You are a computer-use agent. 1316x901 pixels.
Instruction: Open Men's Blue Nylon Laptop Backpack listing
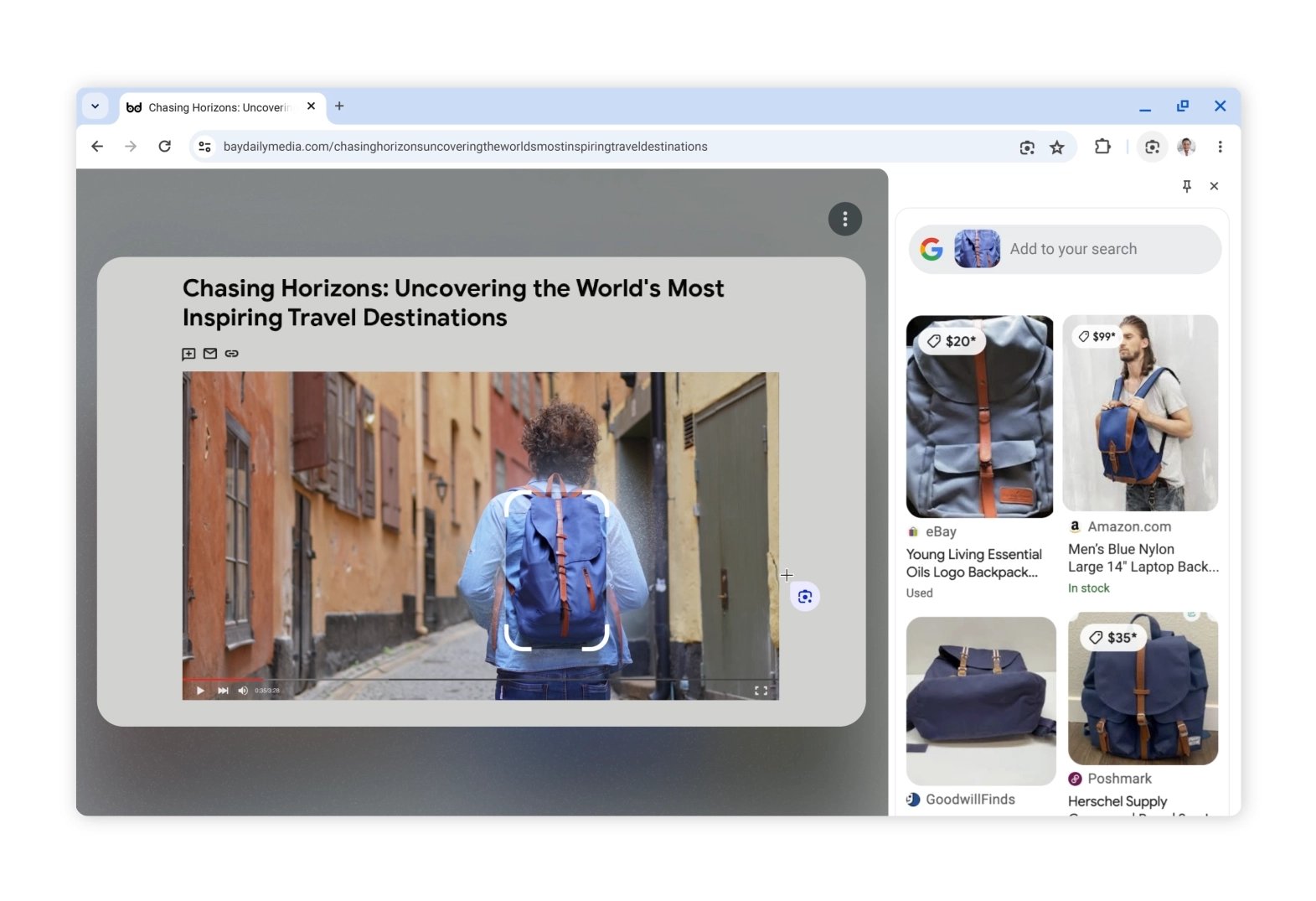point(1143,558)
